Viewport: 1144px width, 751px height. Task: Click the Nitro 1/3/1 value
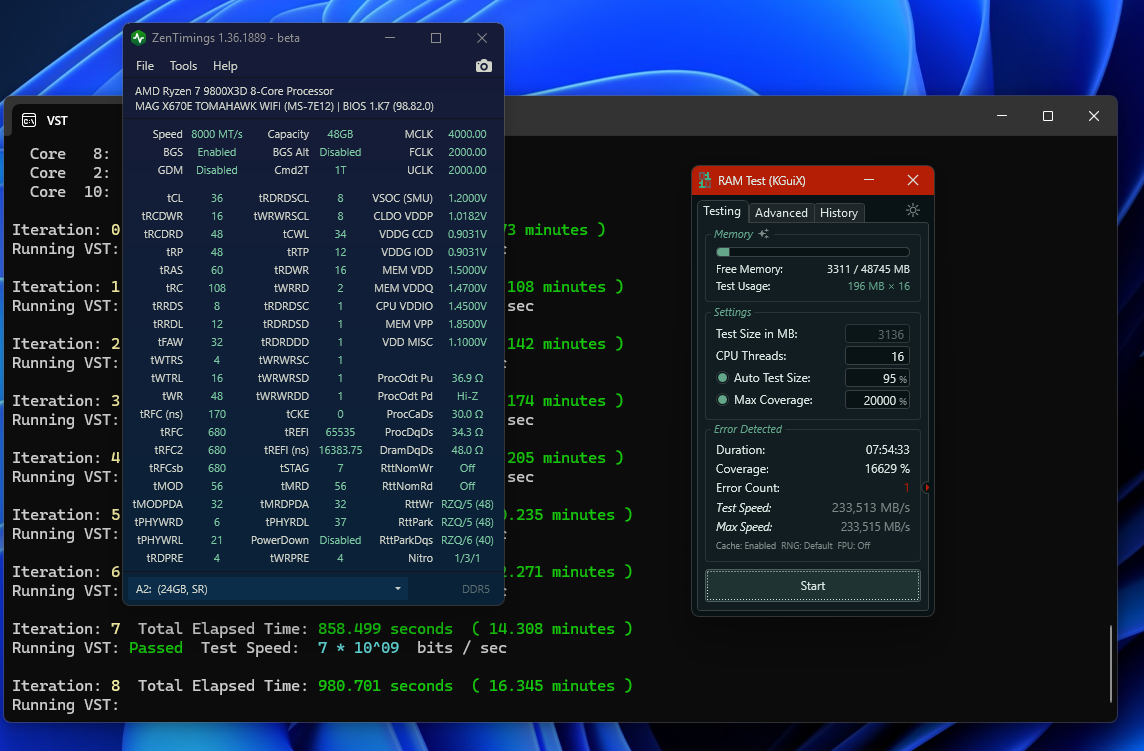click(467, 558)
